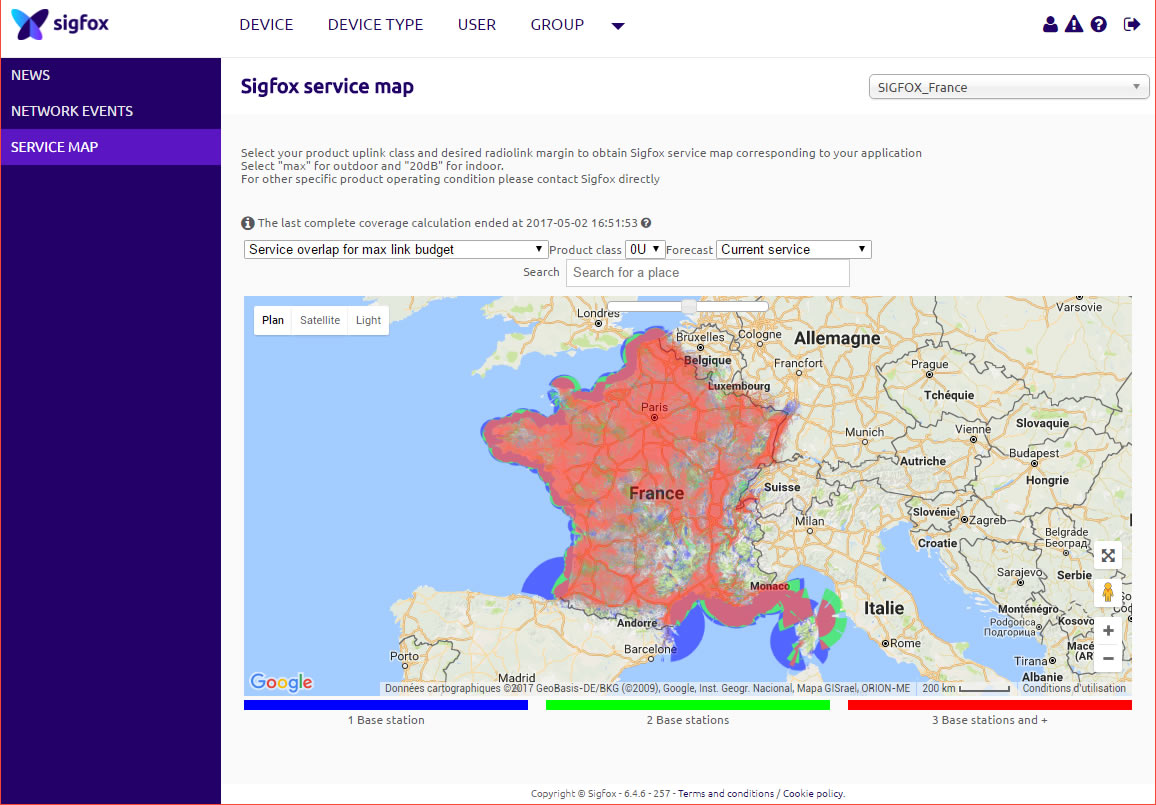Open the Product class 0U dropdown

tap(645, 249)
